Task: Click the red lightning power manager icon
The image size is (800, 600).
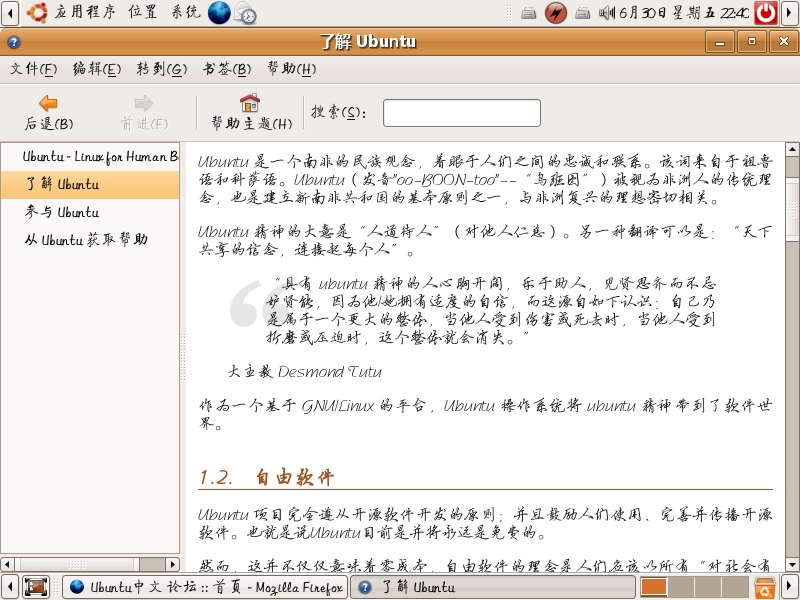Action: tap(556, 13)
